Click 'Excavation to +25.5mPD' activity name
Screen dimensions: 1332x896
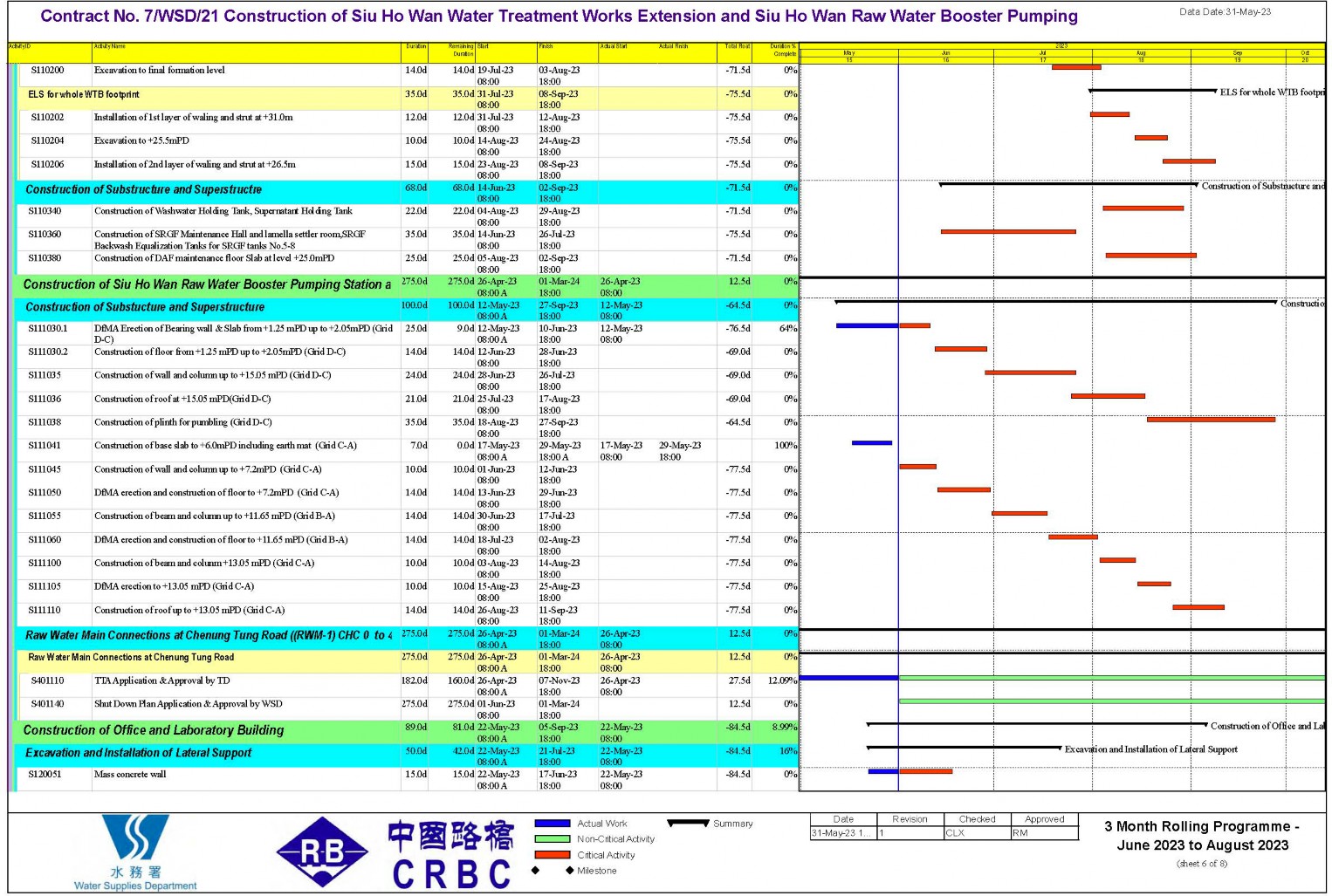tap(141, 140)
